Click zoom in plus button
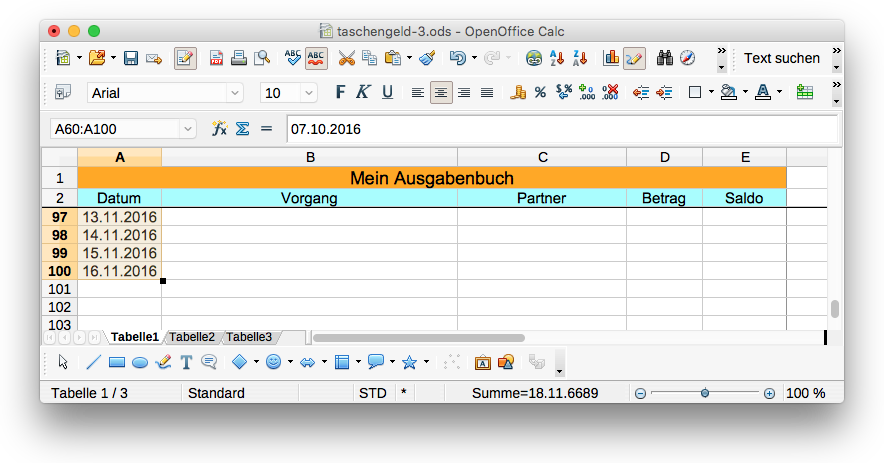 pos(769,394)
